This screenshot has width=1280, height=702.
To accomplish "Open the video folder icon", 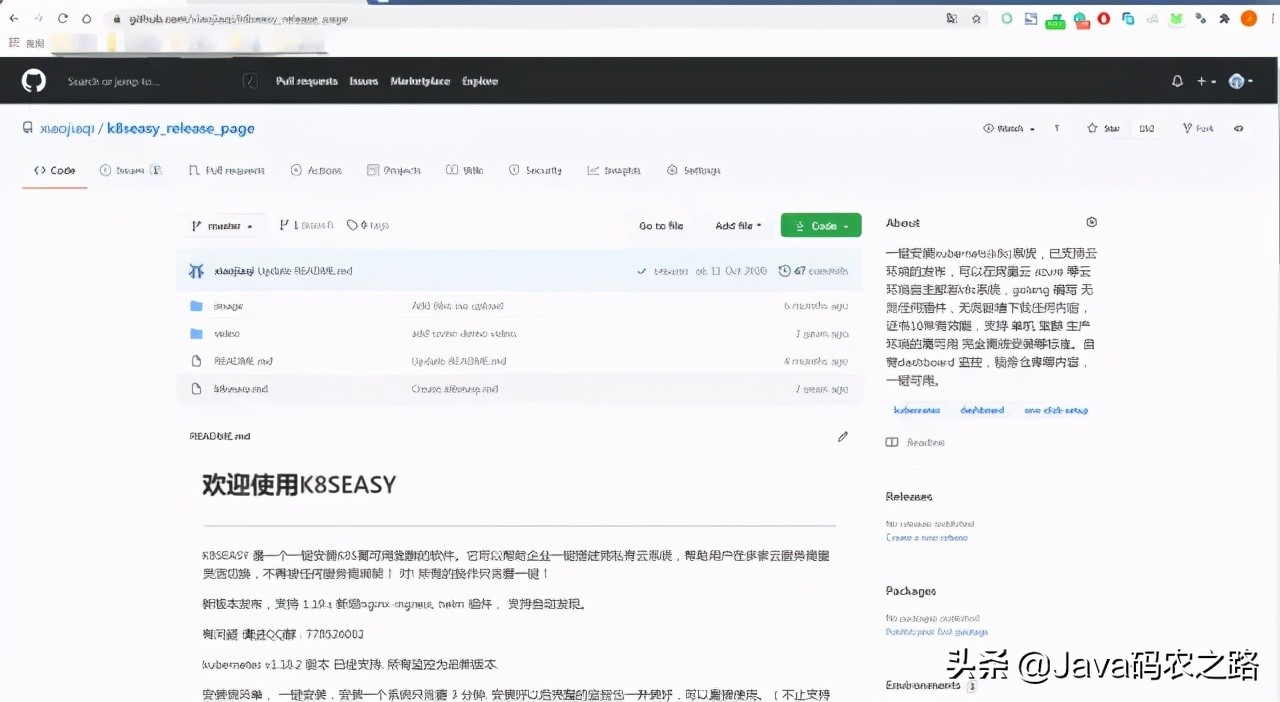I will 196,333.
